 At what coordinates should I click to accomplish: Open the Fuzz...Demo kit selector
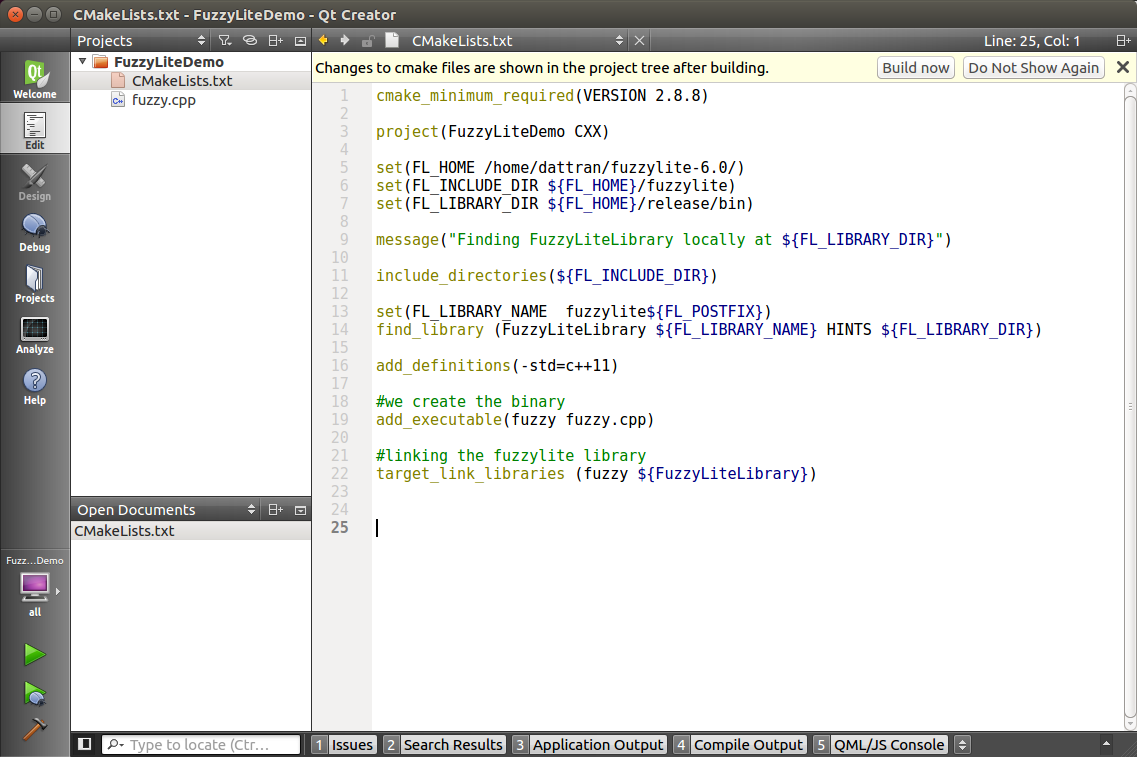[35, 586]
